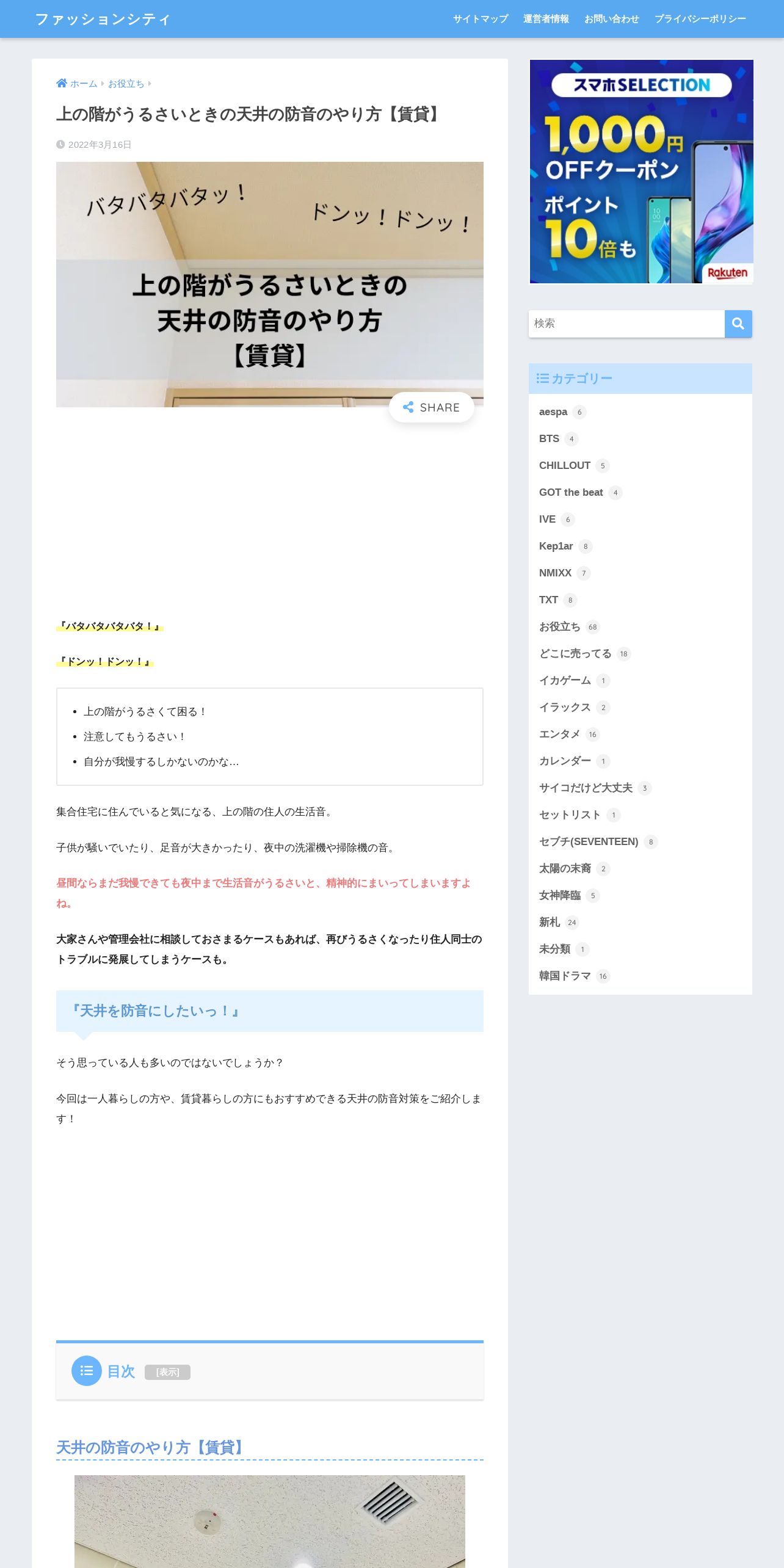Expand the table of contents with [表示]
The height and width of the screenshot is (1568, 784).
pyautogui.click(x=167, y=1372)
